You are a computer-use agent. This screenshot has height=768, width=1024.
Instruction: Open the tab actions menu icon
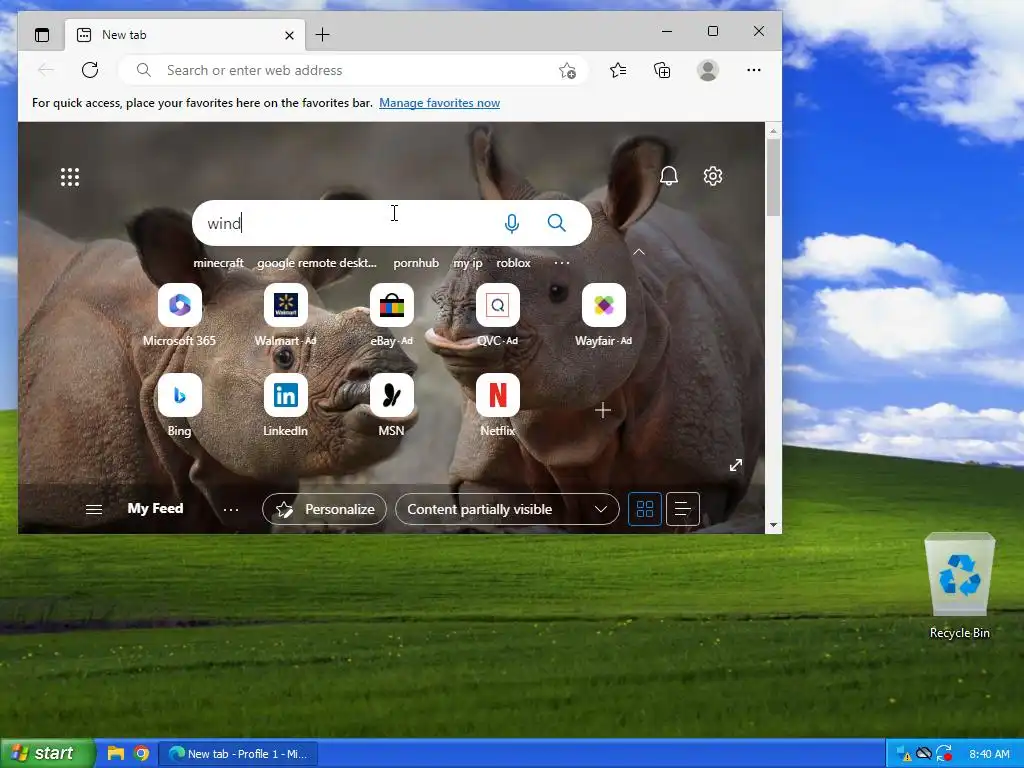[x=42, y=35]
